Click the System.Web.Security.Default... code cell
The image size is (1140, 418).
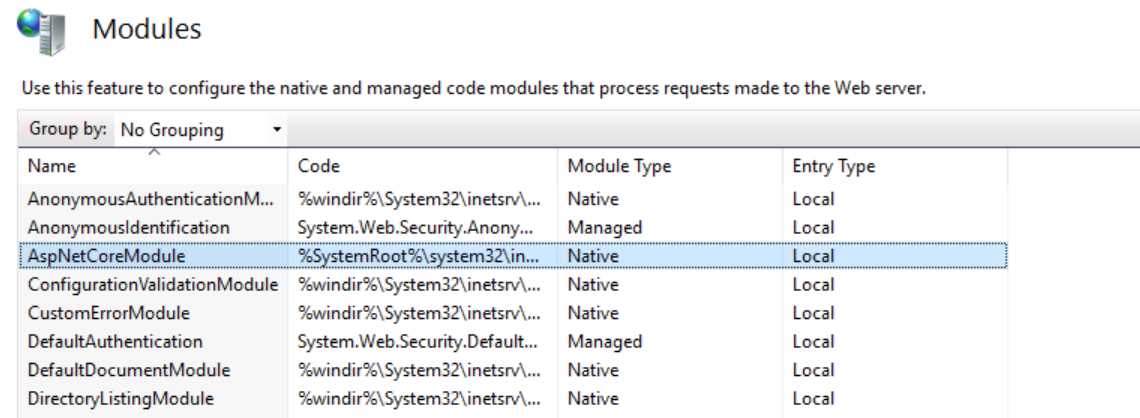(x=418, y=342)
